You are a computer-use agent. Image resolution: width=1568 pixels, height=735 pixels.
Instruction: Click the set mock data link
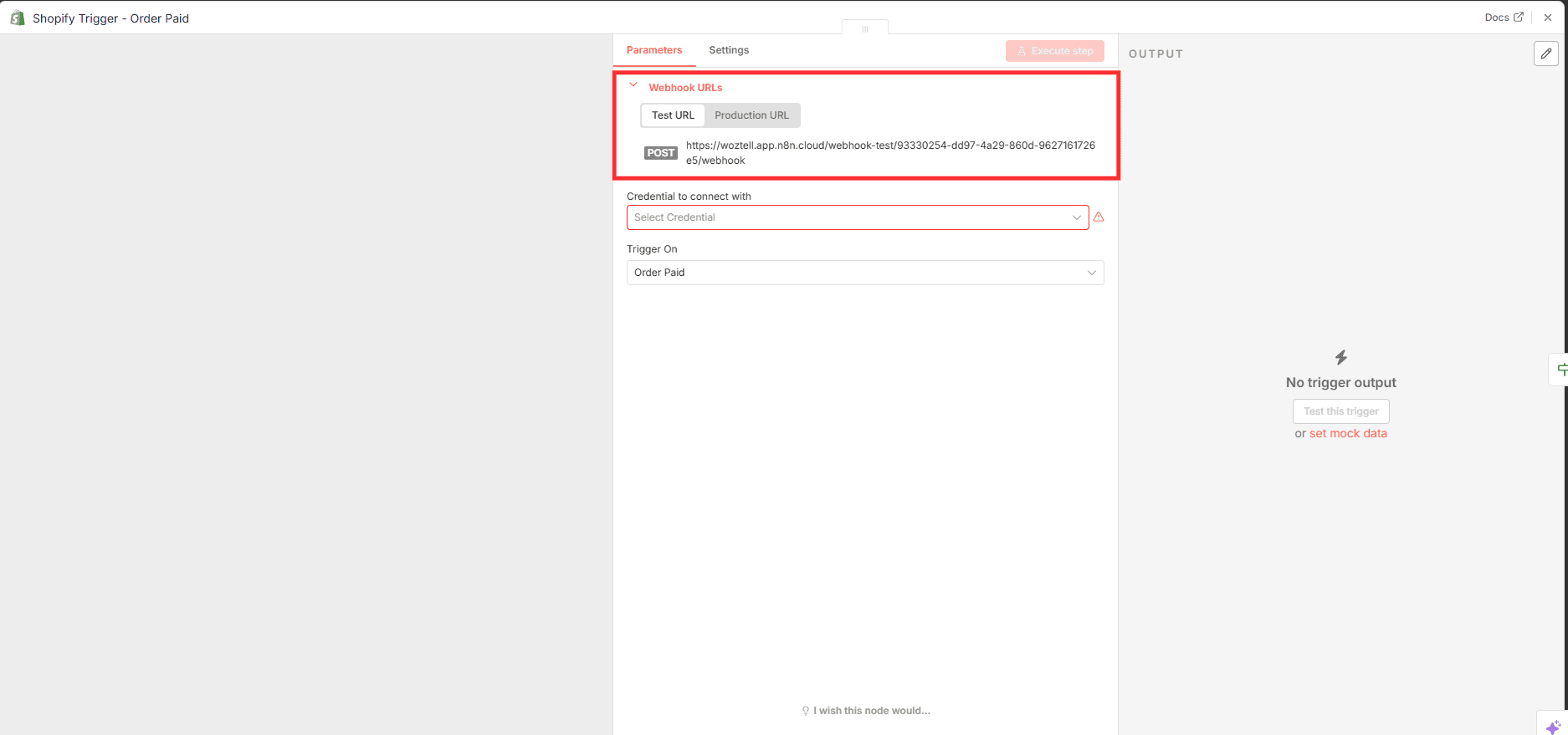1348,433
